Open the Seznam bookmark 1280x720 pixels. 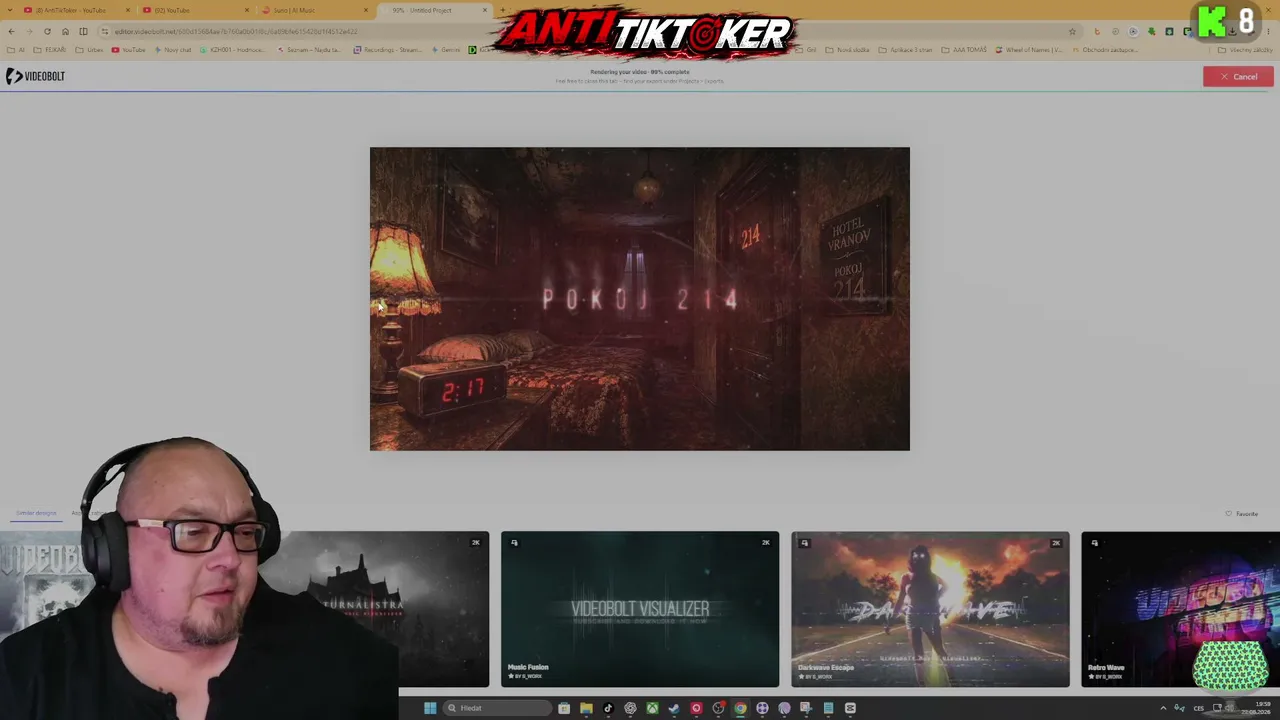point(310,50)
